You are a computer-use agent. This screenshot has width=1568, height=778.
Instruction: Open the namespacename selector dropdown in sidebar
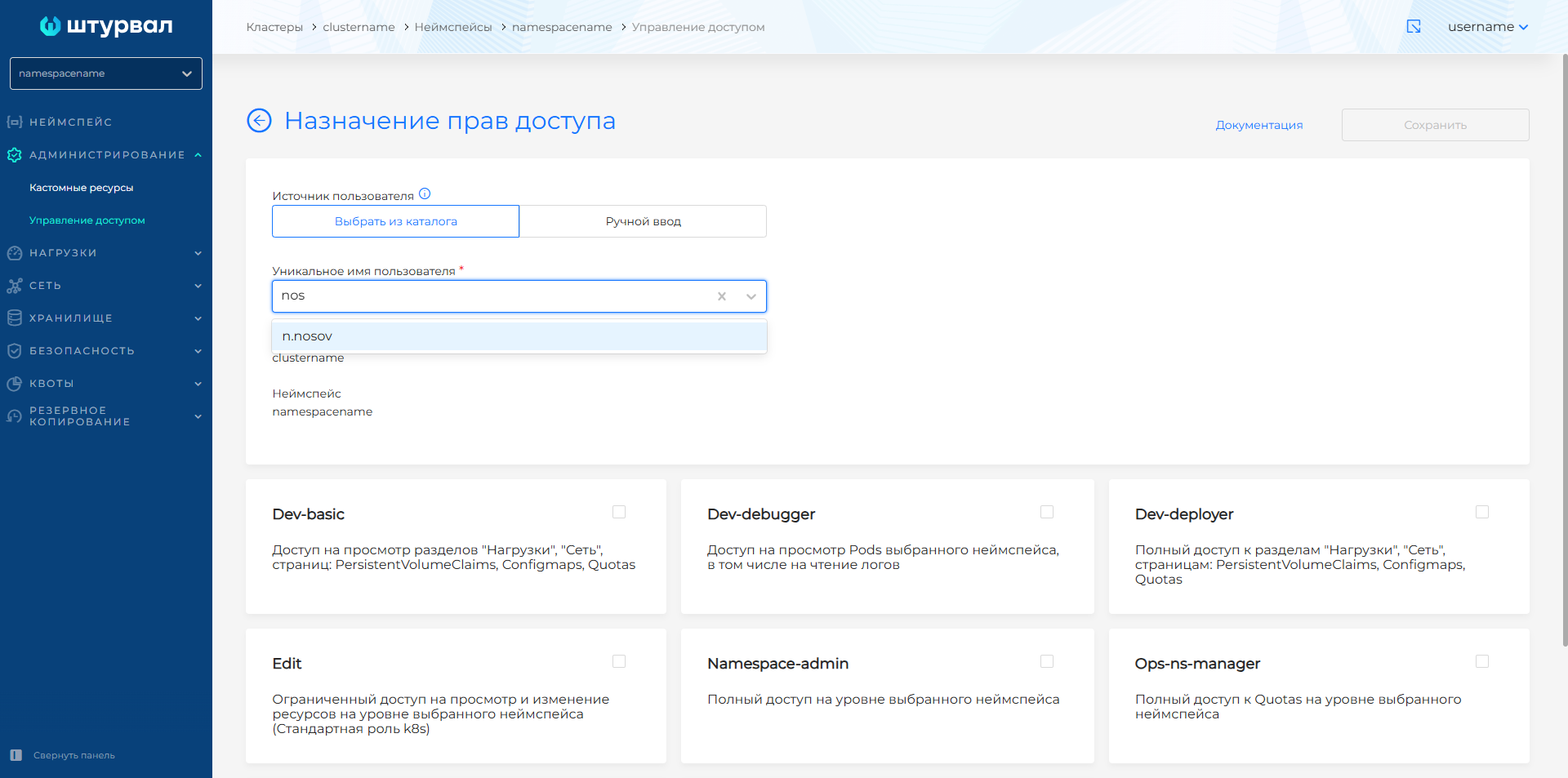106,73
